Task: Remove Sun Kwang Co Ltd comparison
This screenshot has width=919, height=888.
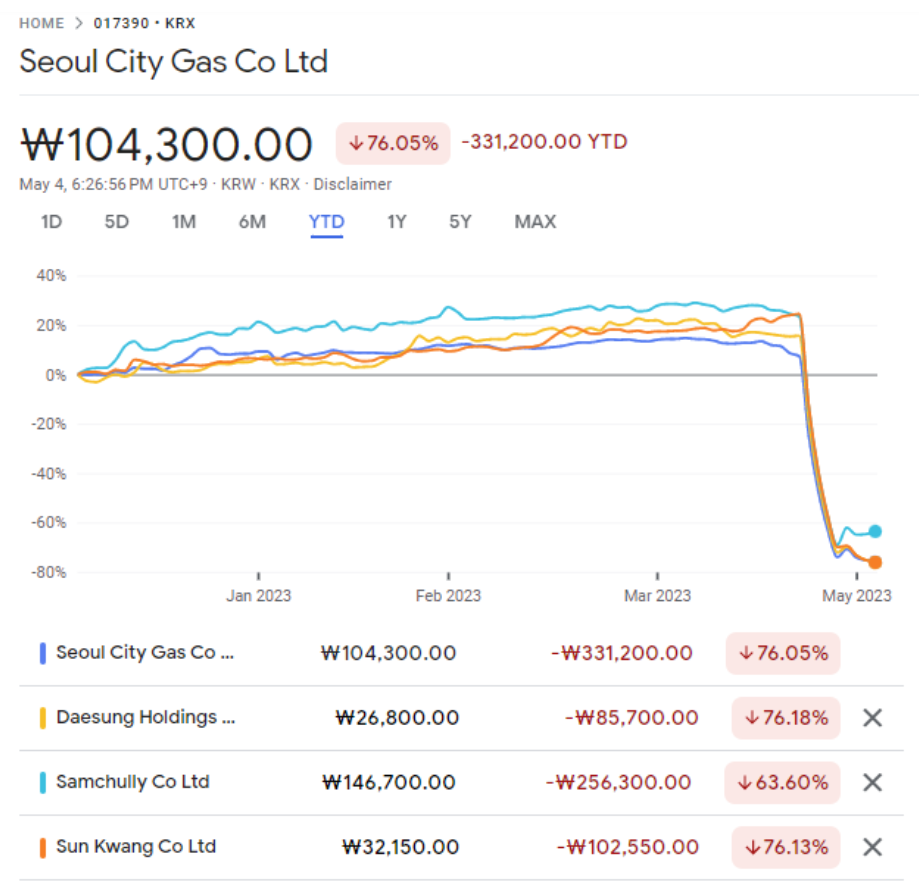Action: [872, 846]
